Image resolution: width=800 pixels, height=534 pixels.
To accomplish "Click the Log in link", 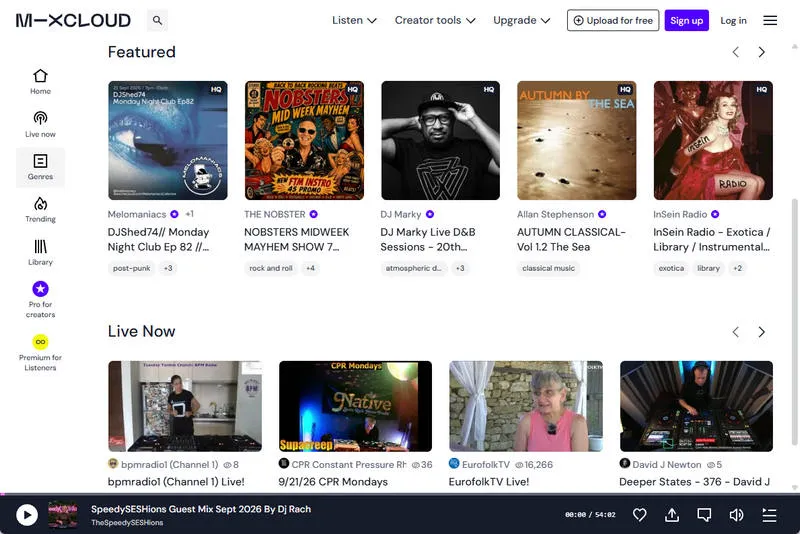I will point(733,20).
